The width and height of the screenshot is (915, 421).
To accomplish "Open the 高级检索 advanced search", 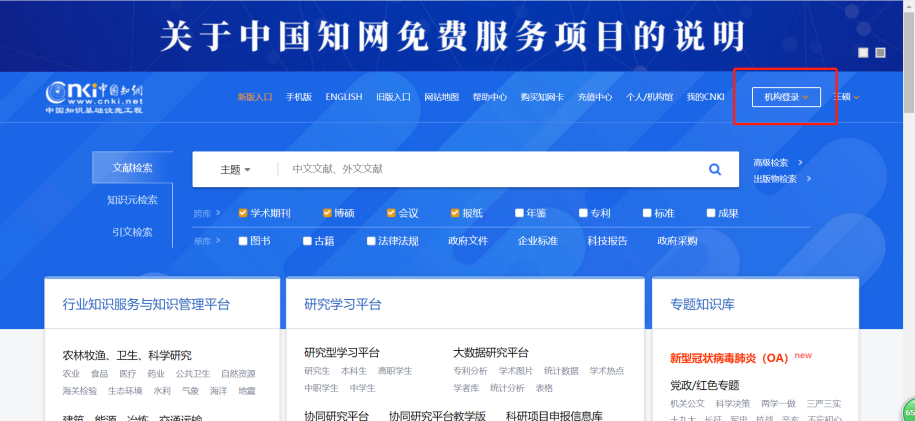I will (771, 162).
